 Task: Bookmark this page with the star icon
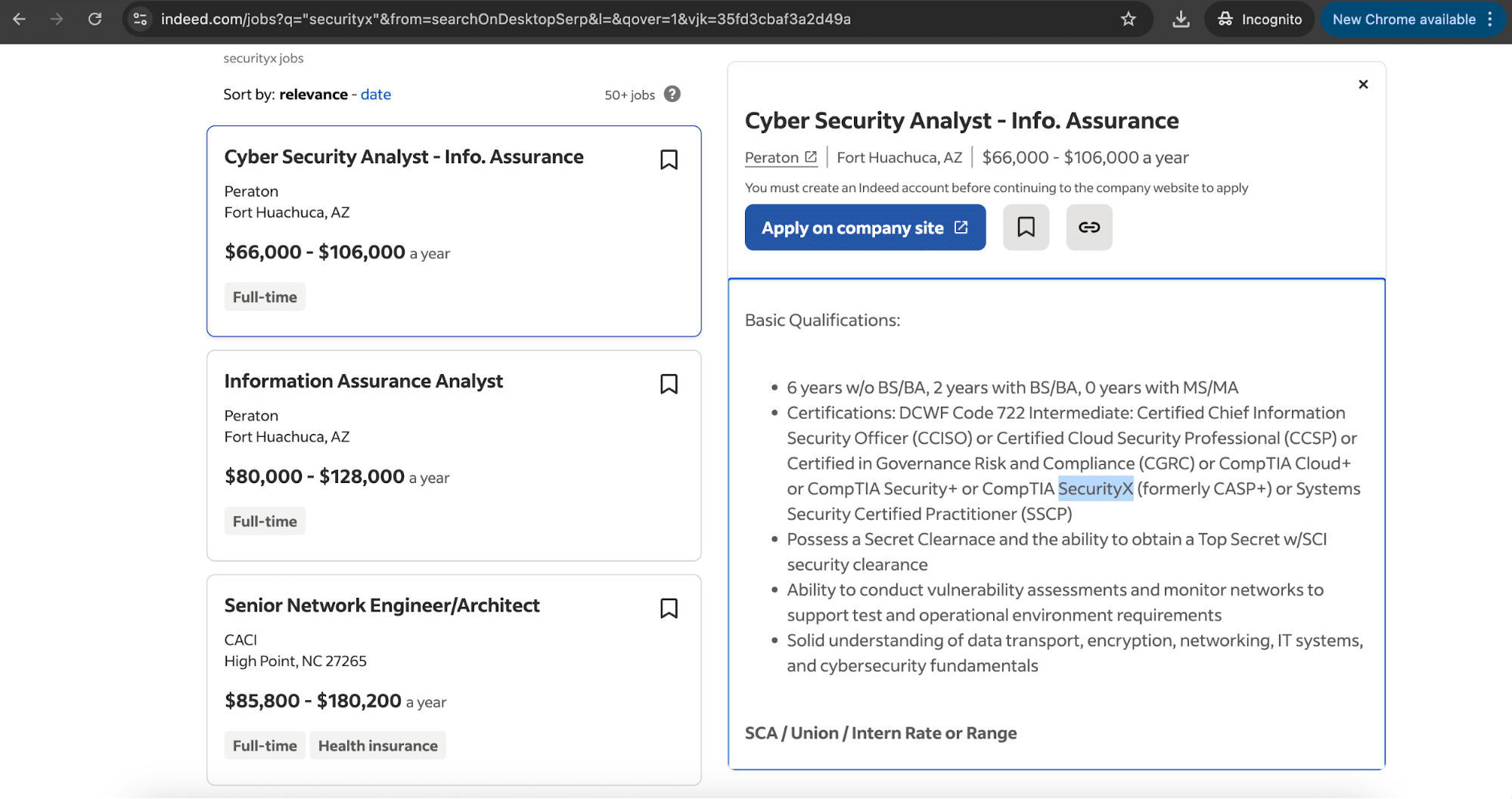pos(1129,19)
